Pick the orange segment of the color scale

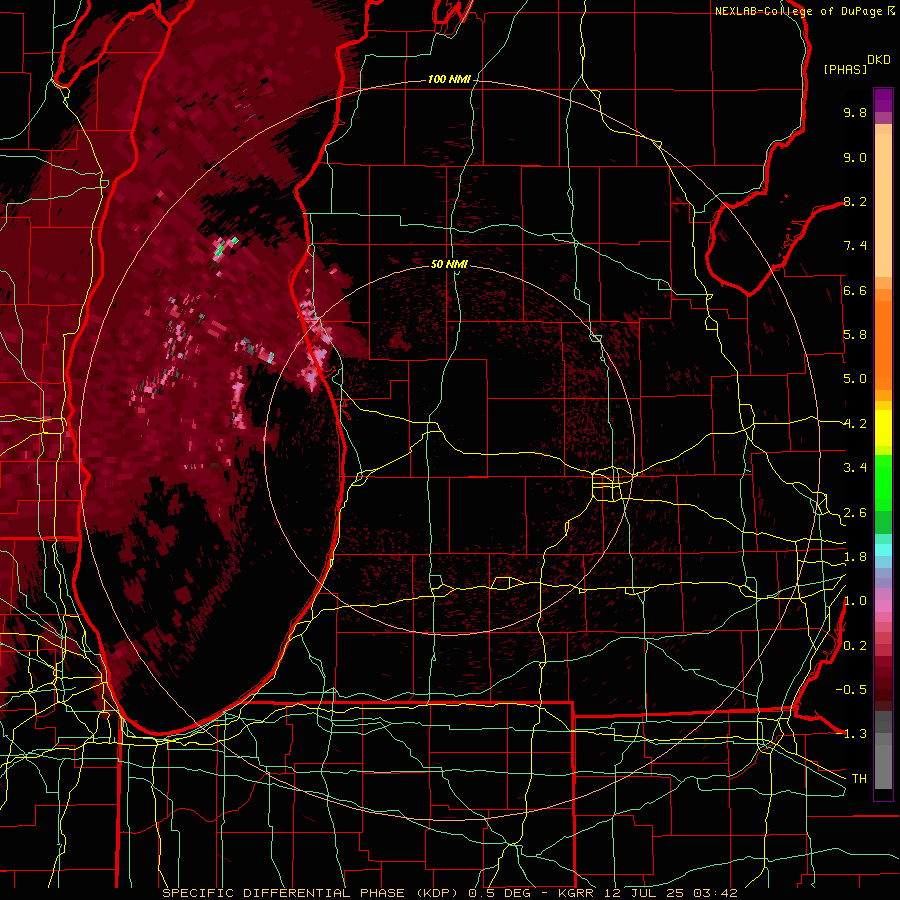click(x=883, y=344)
